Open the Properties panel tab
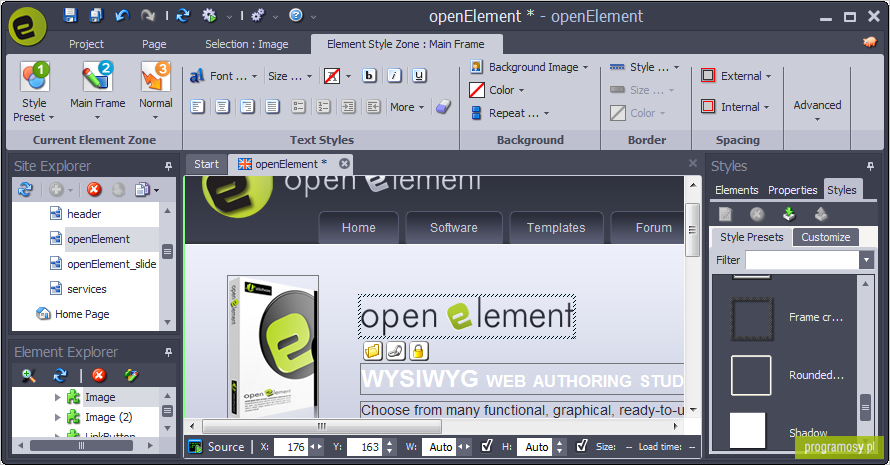Screen dimensions: 890x465 792,190
